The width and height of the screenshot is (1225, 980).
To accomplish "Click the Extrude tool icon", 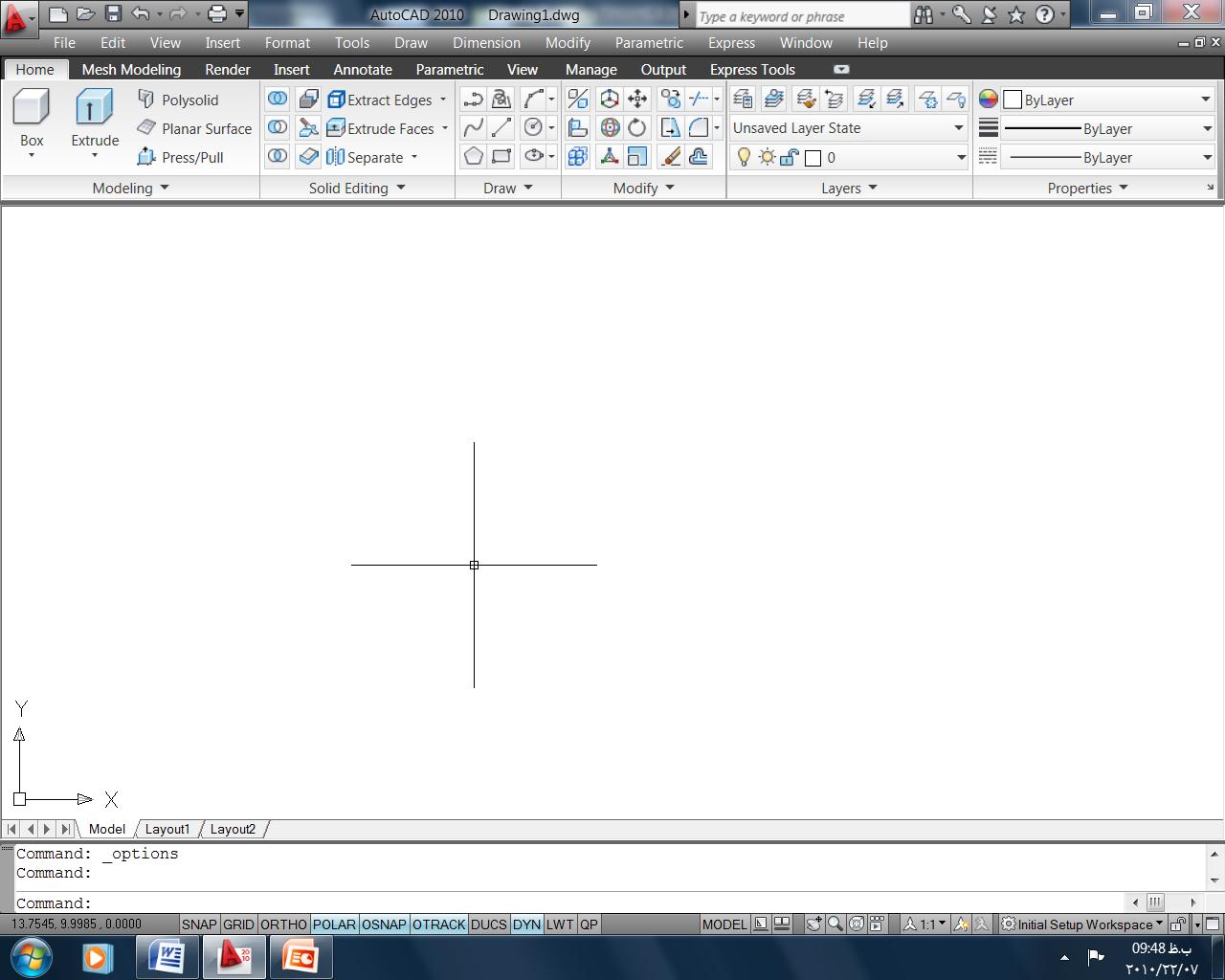I will tap(94, 107).
